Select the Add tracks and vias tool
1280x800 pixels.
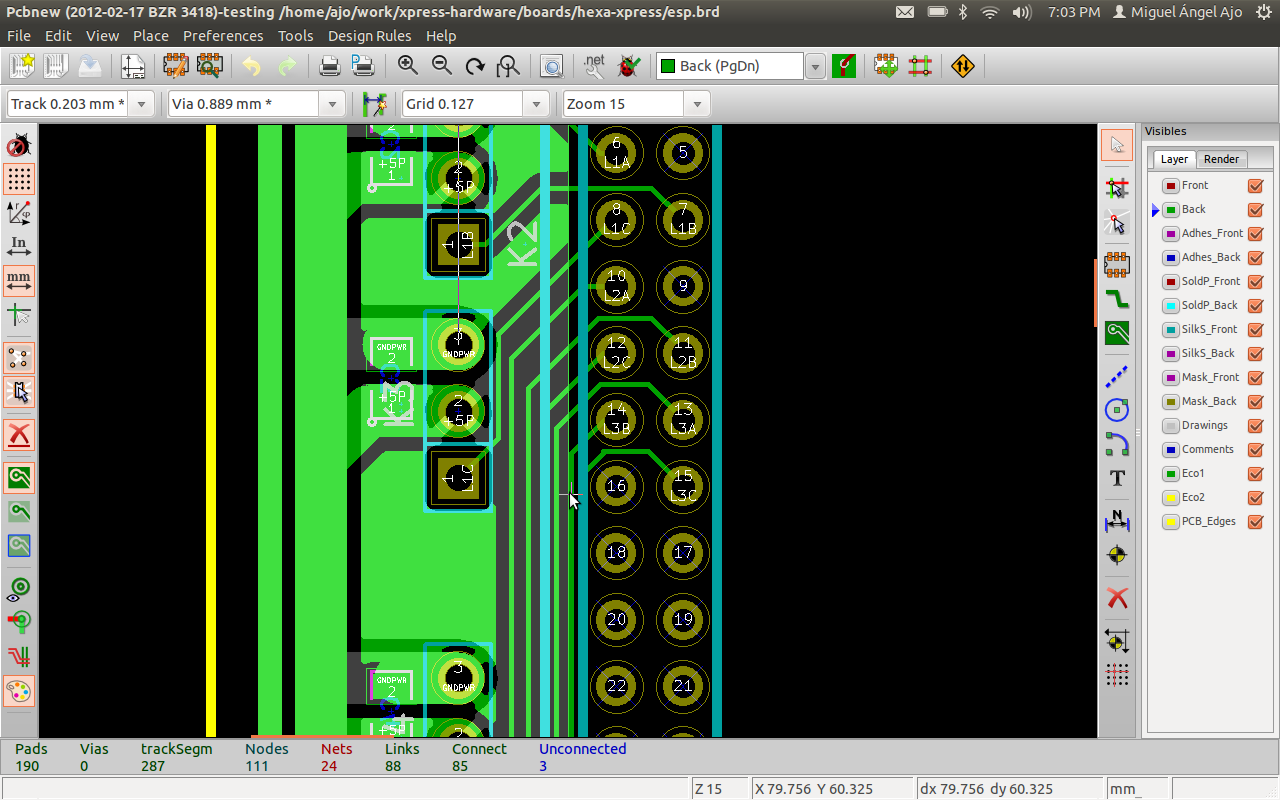[1117, 299]
